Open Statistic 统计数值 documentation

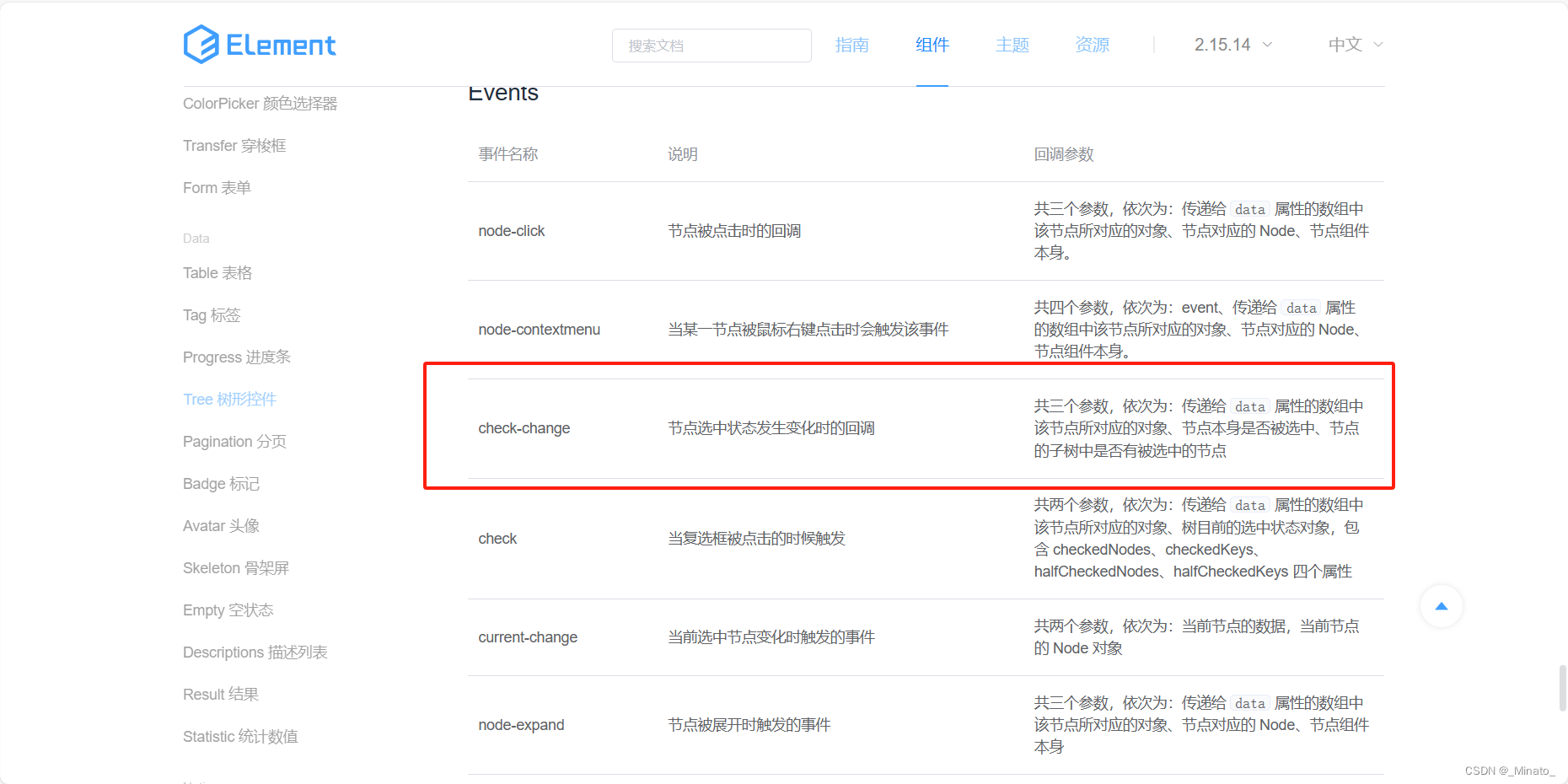(x=239, y=736)
